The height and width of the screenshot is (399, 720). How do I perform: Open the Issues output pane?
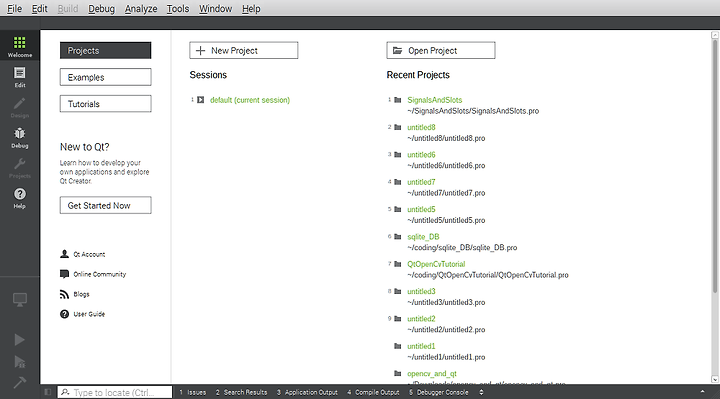tap(193, 392)
